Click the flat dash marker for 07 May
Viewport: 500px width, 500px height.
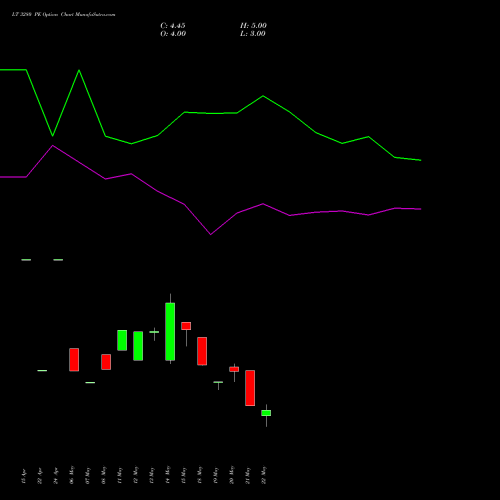(90, 383)
